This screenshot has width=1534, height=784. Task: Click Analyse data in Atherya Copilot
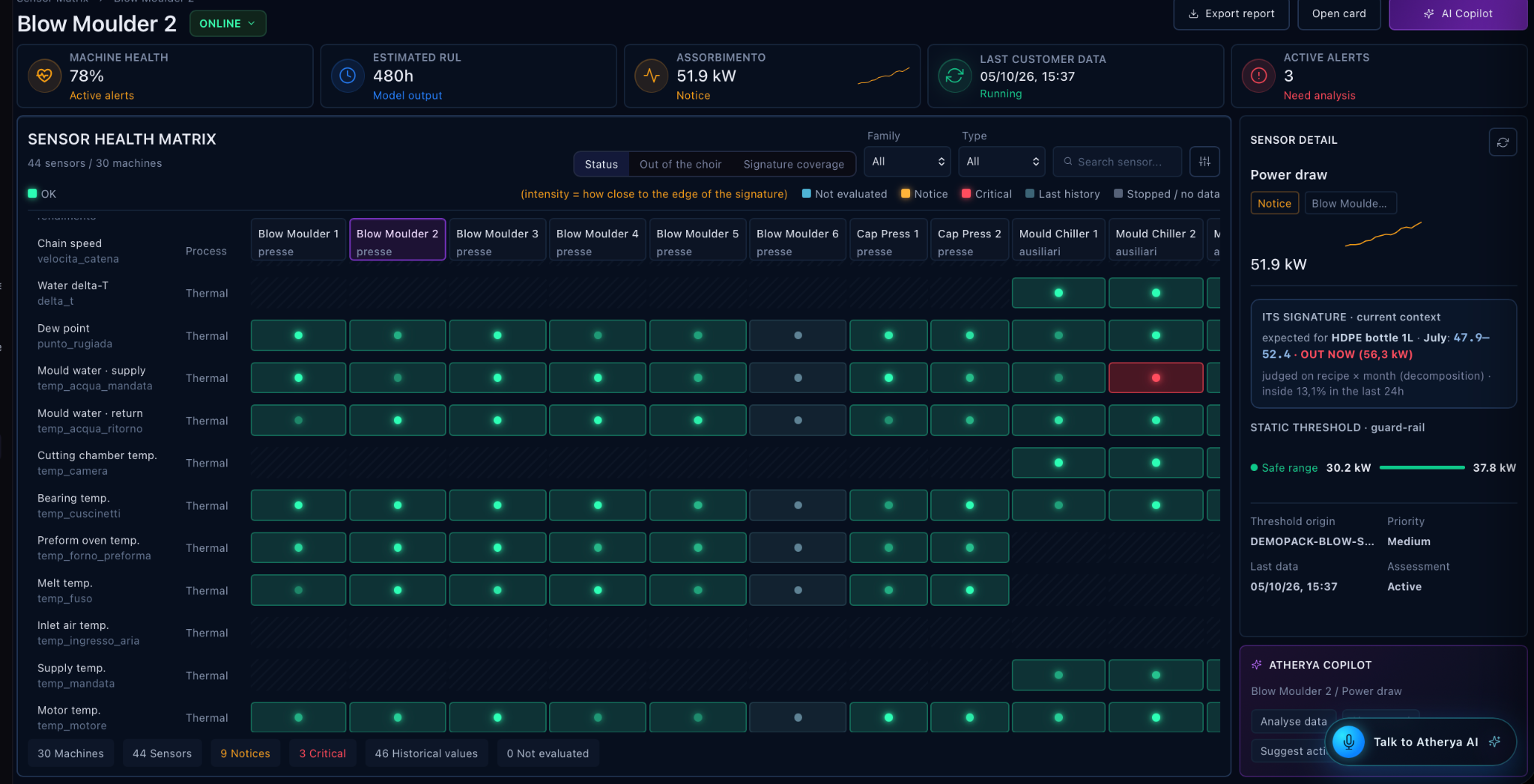tap(1293, 721)
